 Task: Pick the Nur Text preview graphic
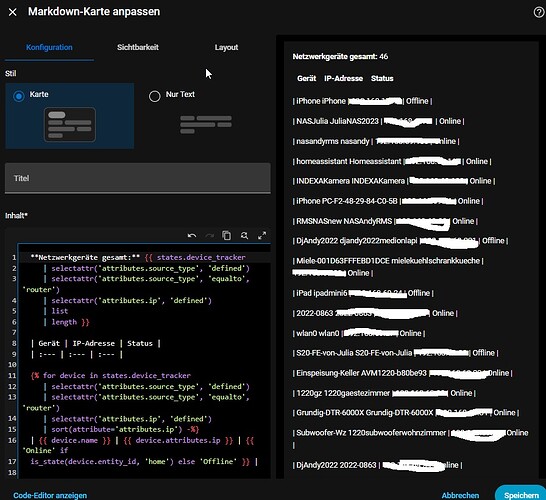(206, 124)
